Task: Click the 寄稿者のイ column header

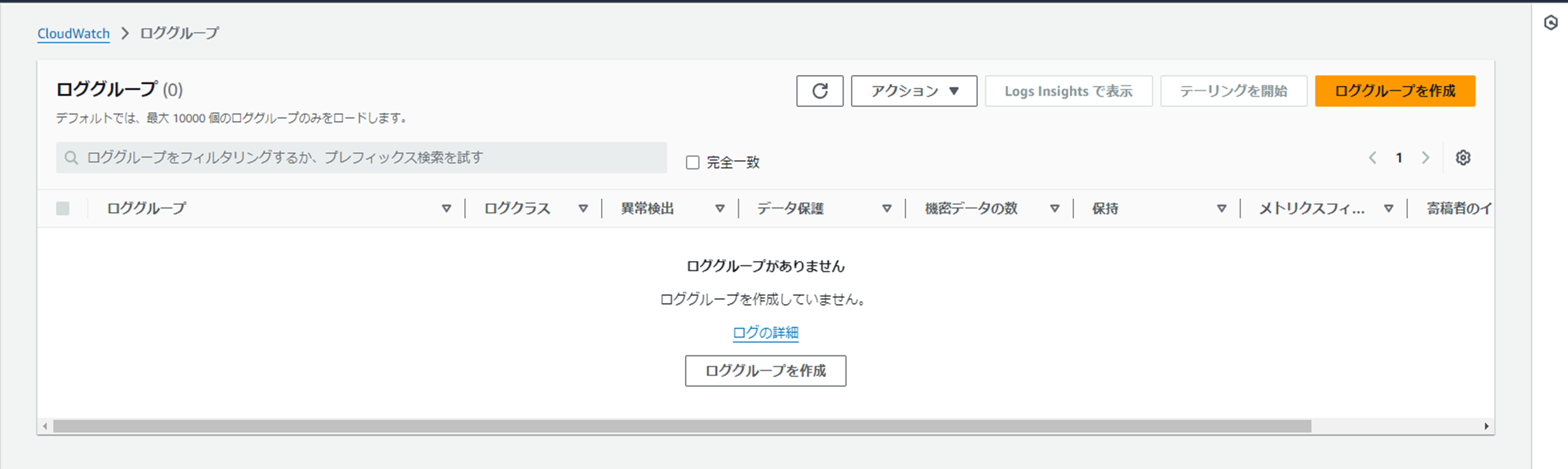Action: point(1459,208)
